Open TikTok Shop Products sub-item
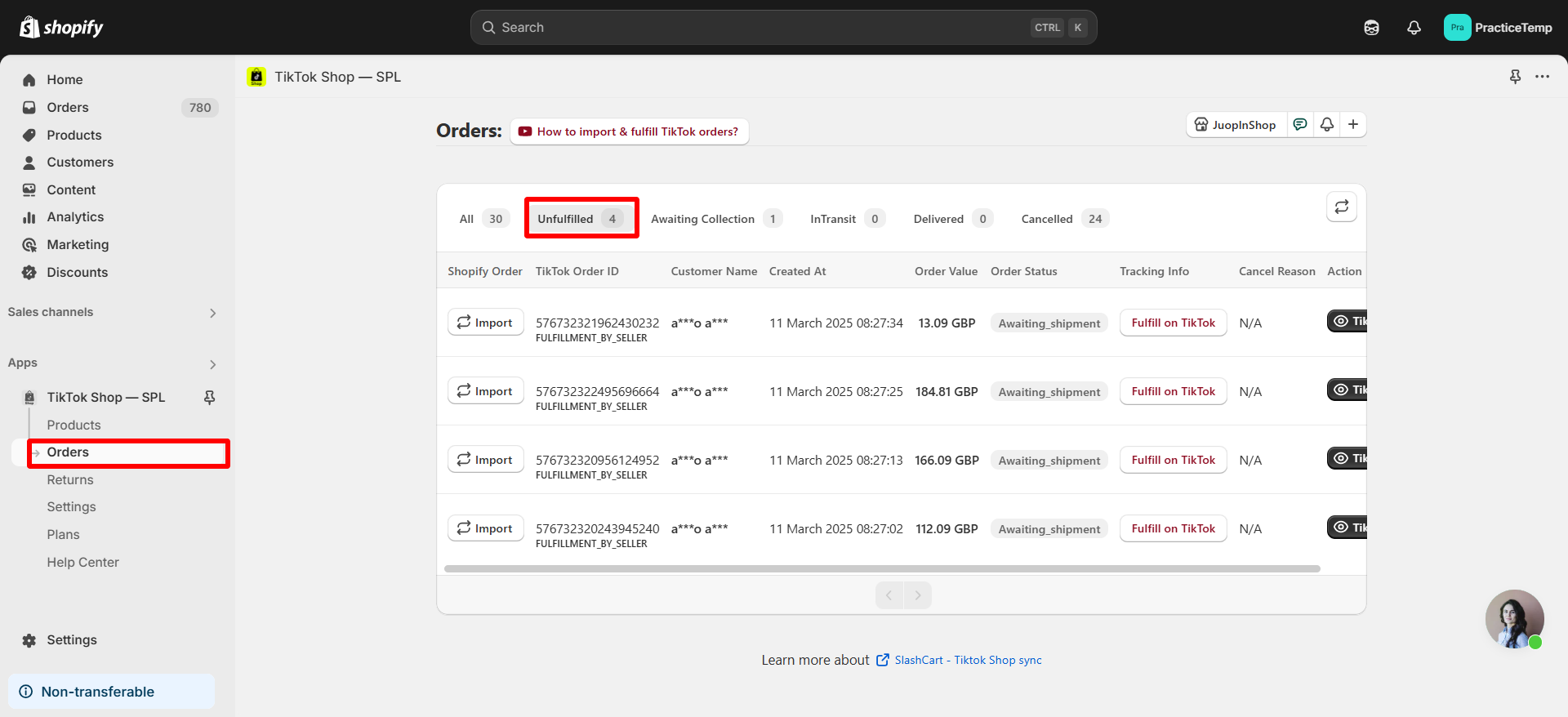The image size is (1568, 717). pos(73,425)
